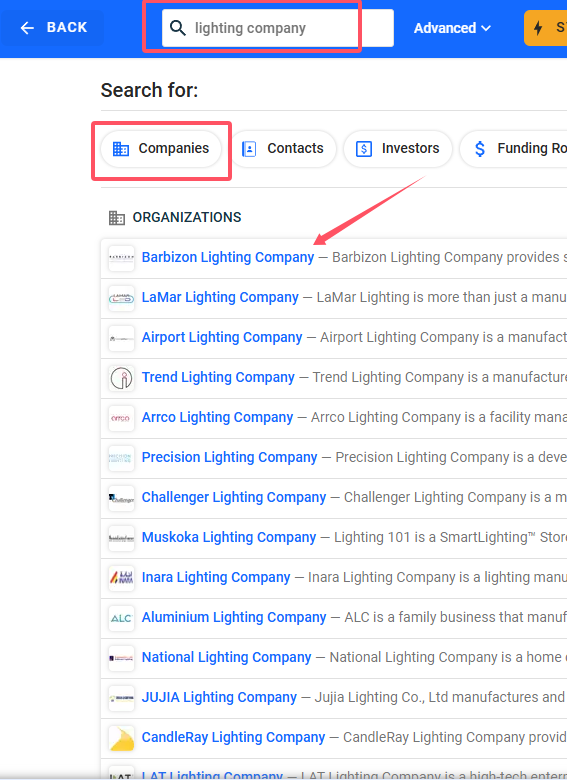567x780 pixels.
Task: Open Precision Lighting Company link
Action: (229, 457)
